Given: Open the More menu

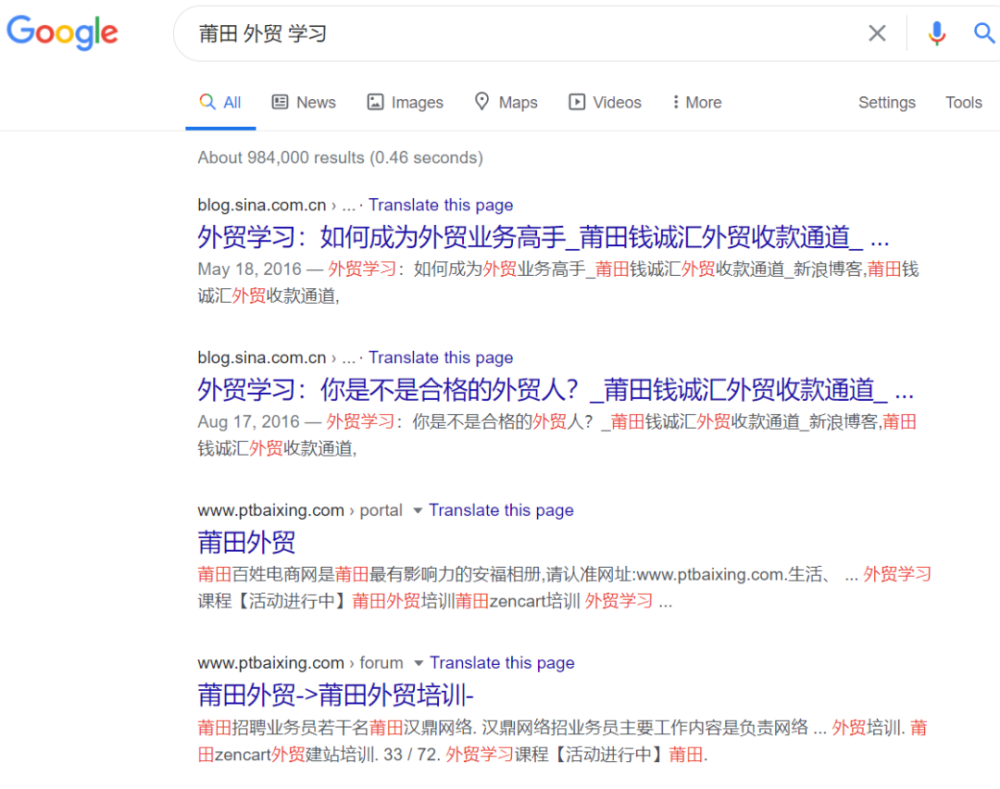Looking at the screenshot, I should tap(697, 103).
